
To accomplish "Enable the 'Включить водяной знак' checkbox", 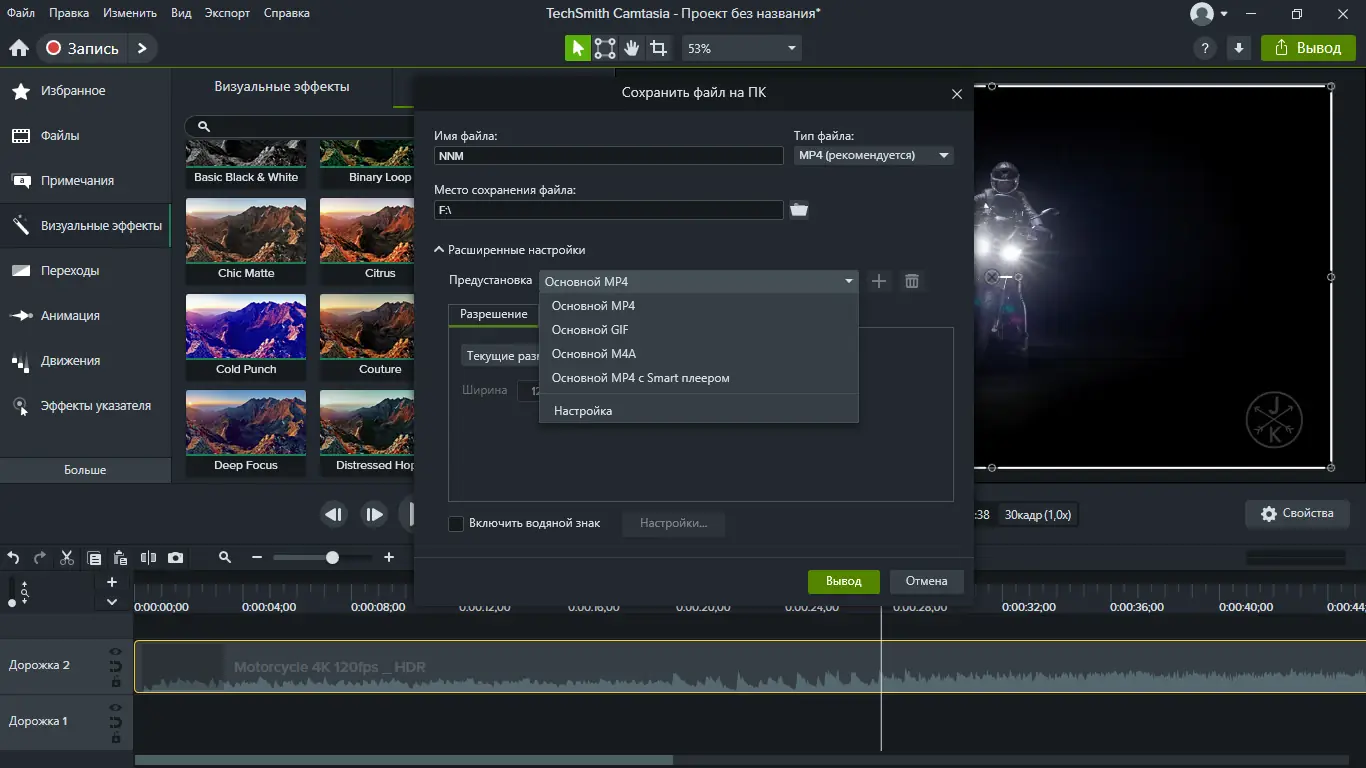I will [x=456, y=523].
